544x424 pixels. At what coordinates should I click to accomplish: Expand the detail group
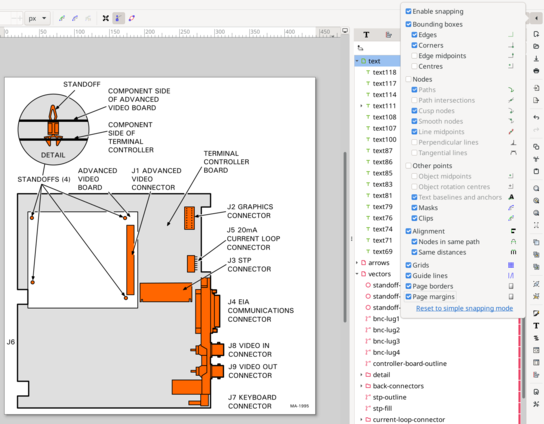361,375
